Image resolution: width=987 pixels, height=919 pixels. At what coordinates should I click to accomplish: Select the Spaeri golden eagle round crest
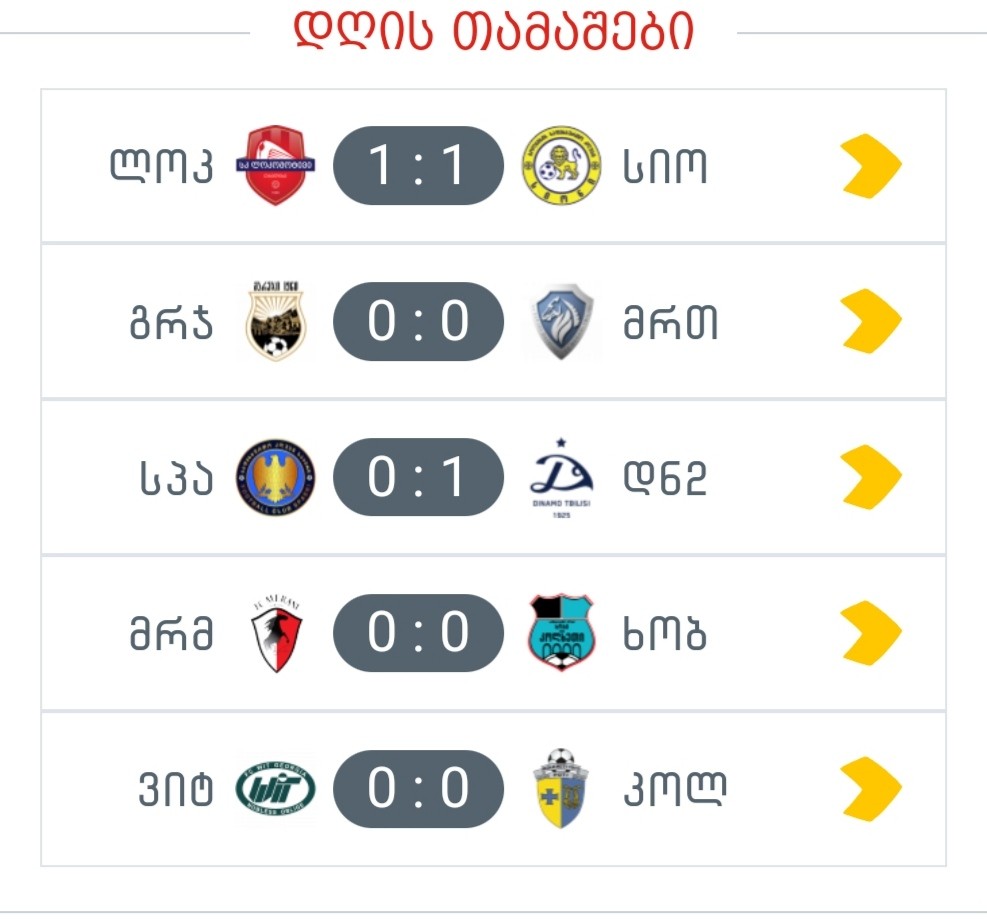[276, 476]
